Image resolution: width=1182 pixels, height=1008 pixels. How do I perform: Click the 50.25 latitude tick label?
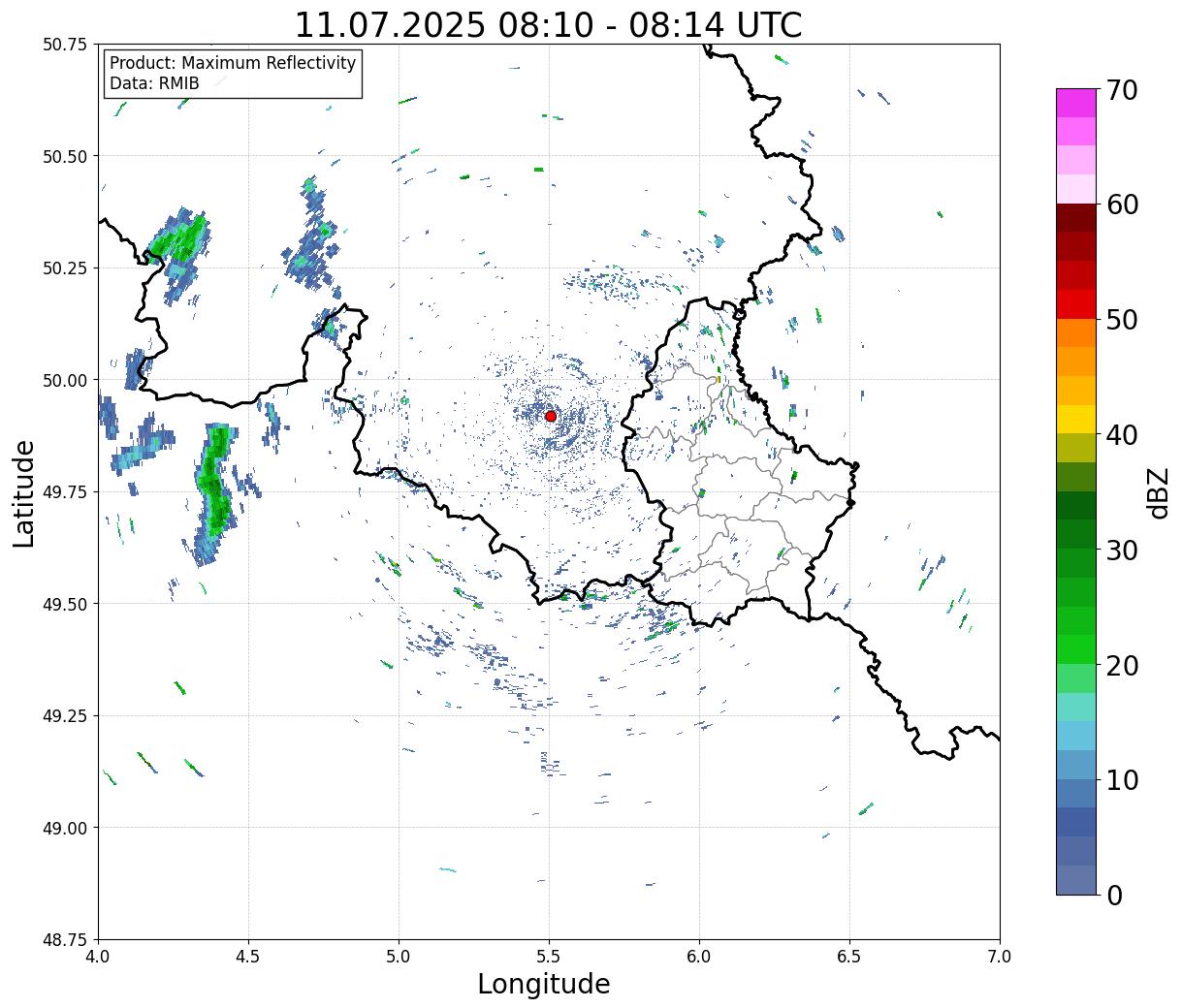66,268
